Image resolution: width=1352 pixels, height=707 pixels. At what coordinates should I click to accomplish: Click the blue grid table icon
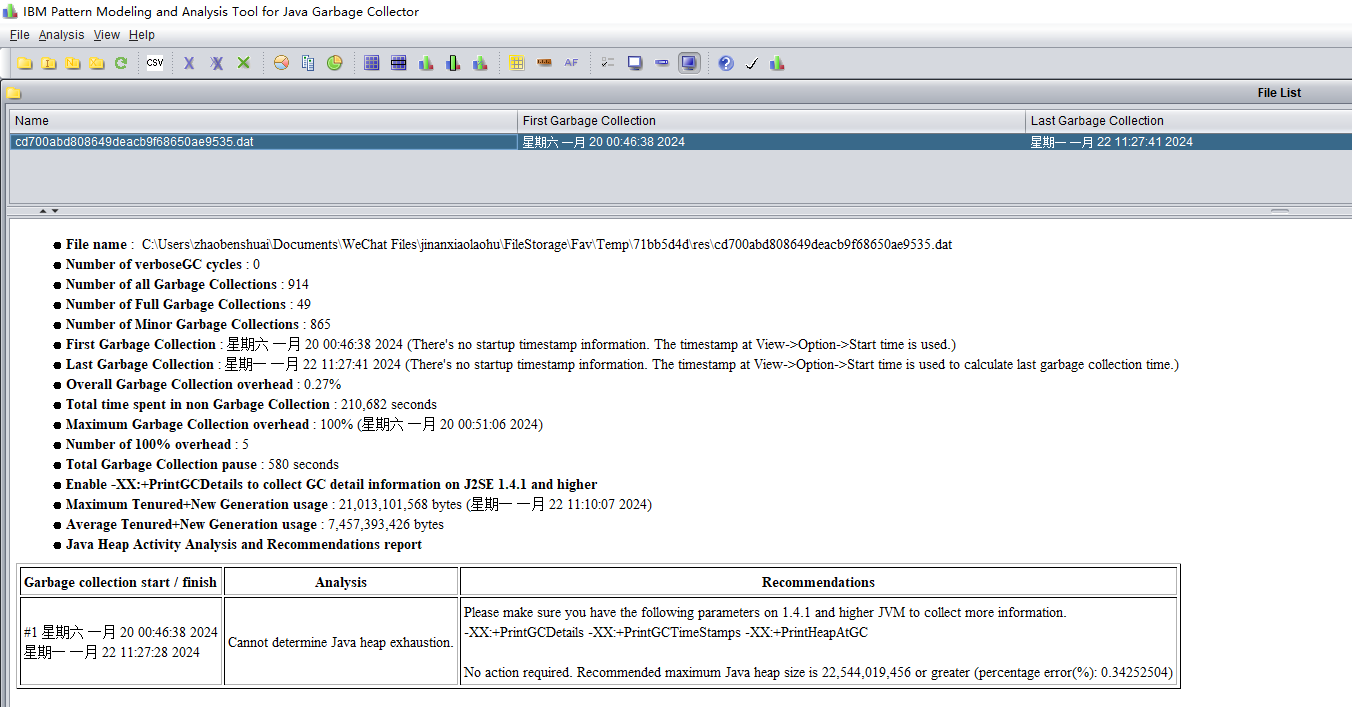click(x=372, y=63)
